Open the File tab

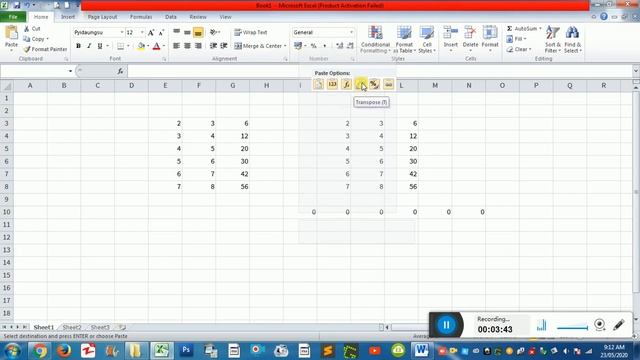13,17
